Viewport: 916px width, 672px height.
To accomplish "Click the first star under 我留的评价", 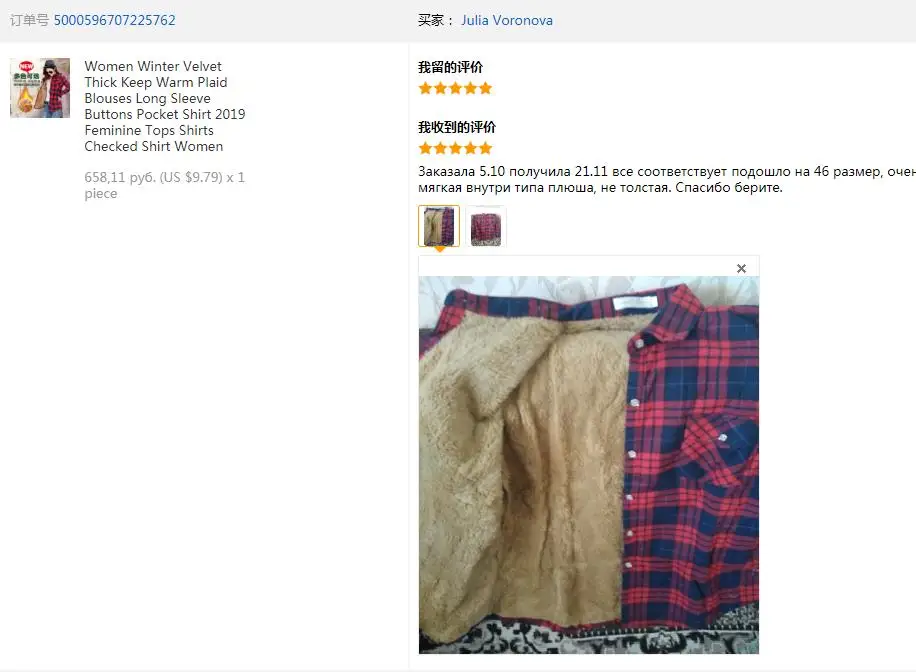I will click(425, 88).
